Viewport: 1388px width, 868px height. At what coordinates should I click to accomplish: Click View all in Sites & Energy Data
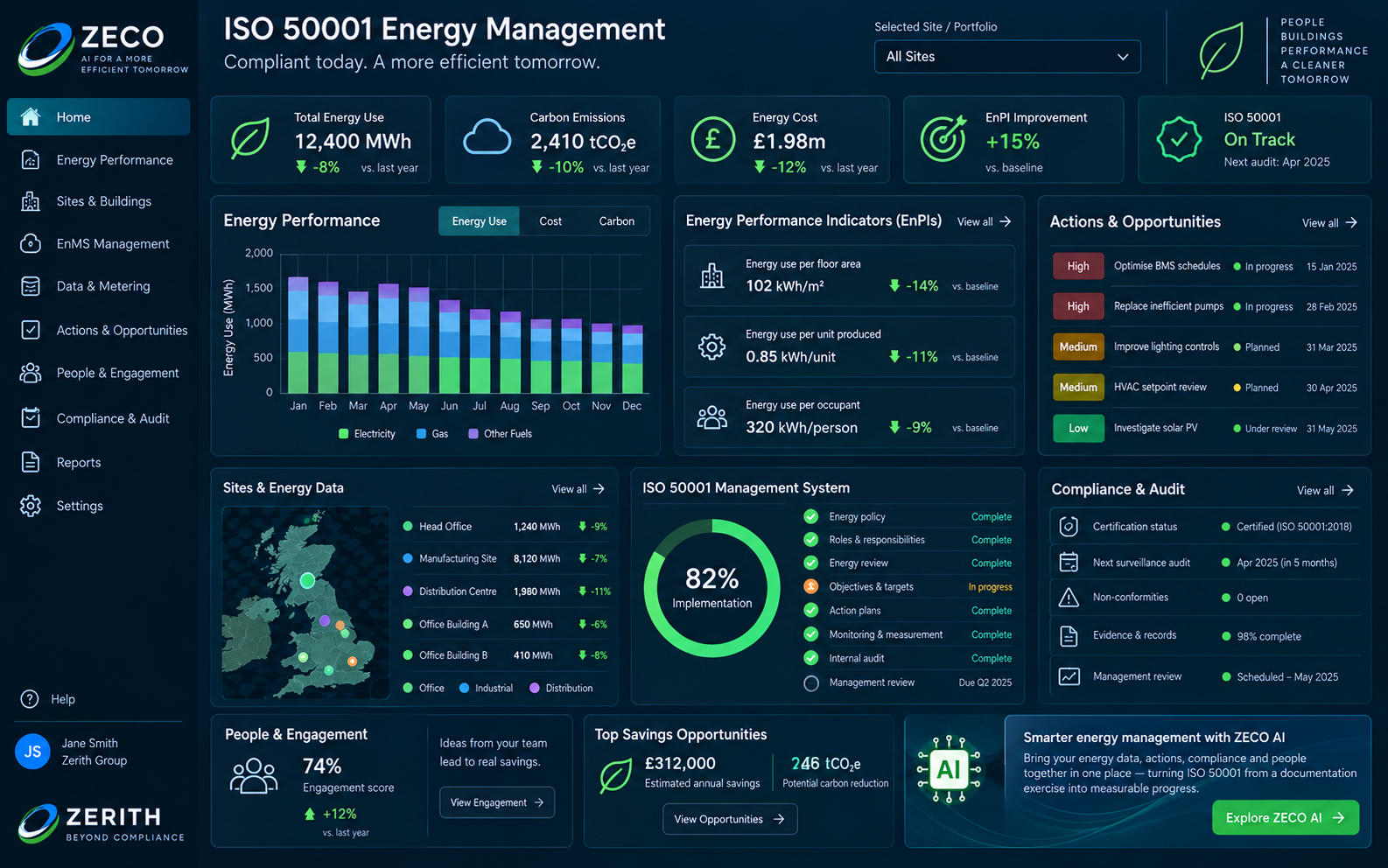pos(578,489)
